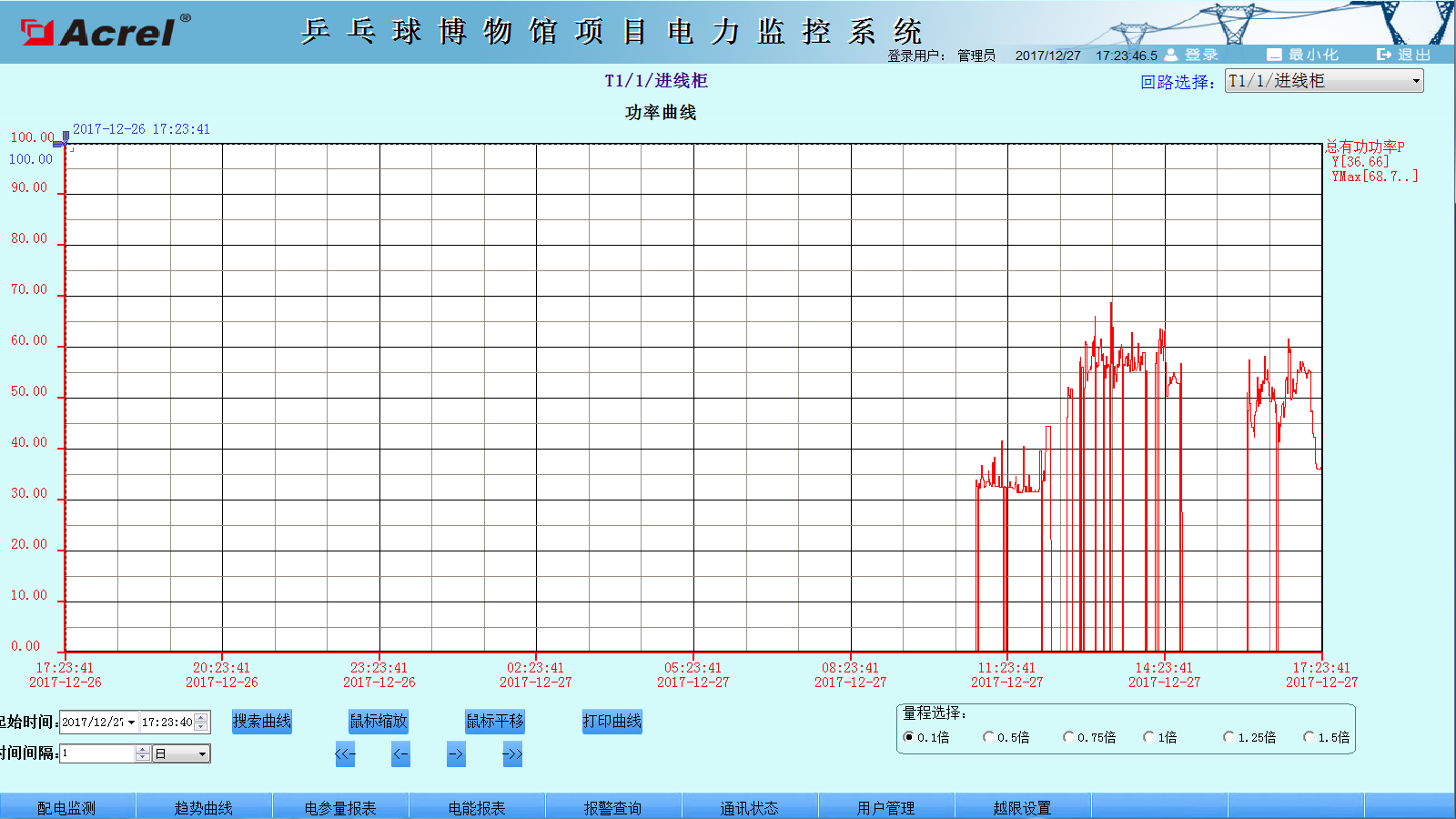Click the time interval input field

[97, 753]
